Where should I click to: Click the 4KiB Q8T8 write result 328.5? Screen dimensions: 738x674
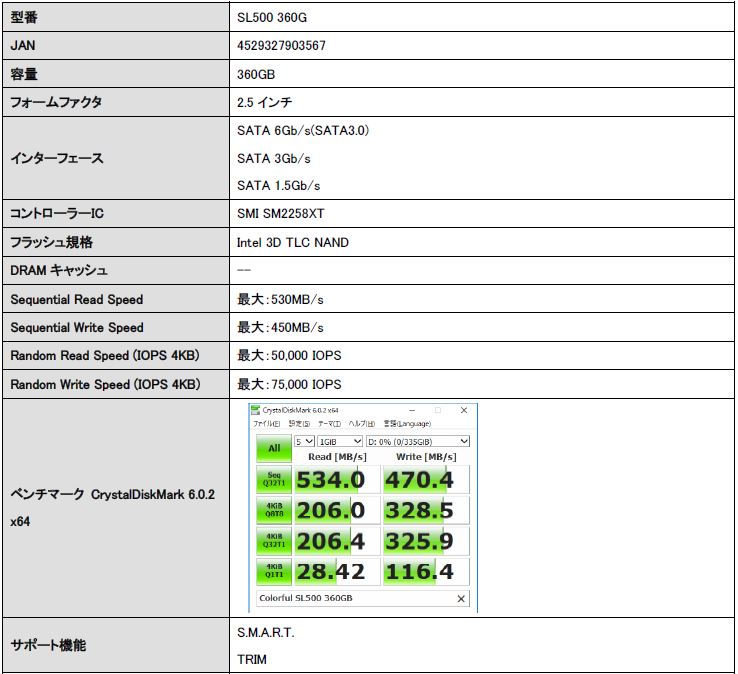click(x=426, y=510)
